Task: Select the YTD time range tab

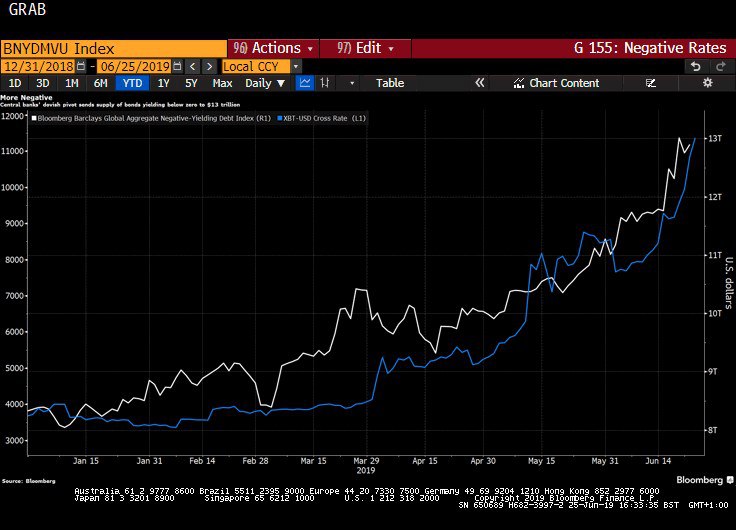Action: tap(132, 83)
